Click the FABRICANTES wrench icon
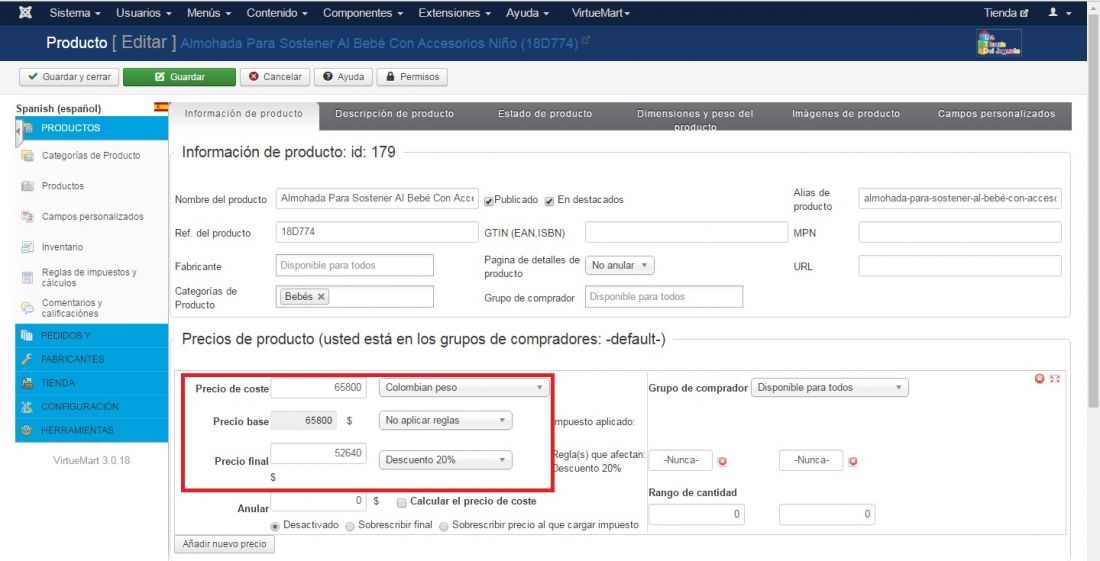 click(x=27, y=359)
